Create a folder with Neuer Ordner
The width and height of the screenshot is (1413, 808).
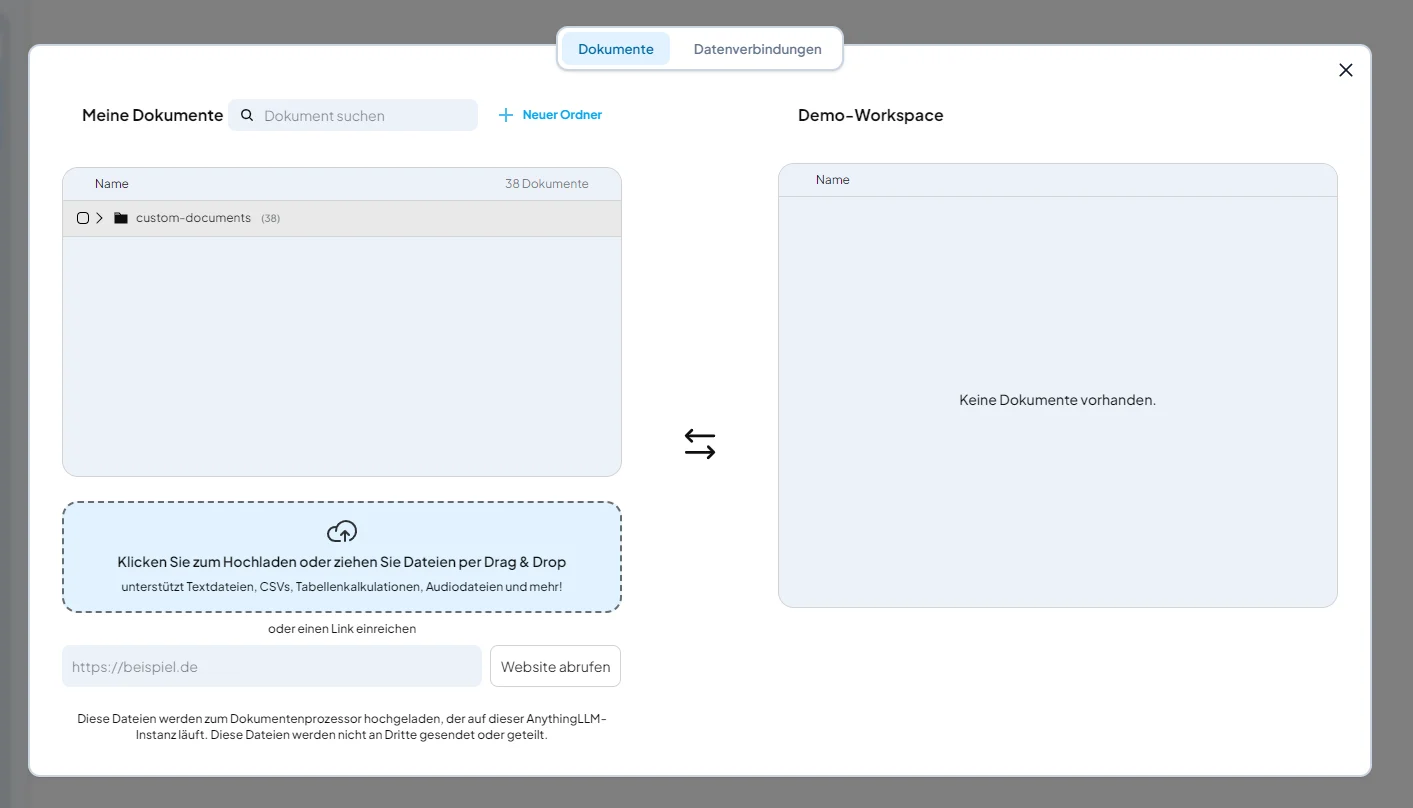point(550,115)
